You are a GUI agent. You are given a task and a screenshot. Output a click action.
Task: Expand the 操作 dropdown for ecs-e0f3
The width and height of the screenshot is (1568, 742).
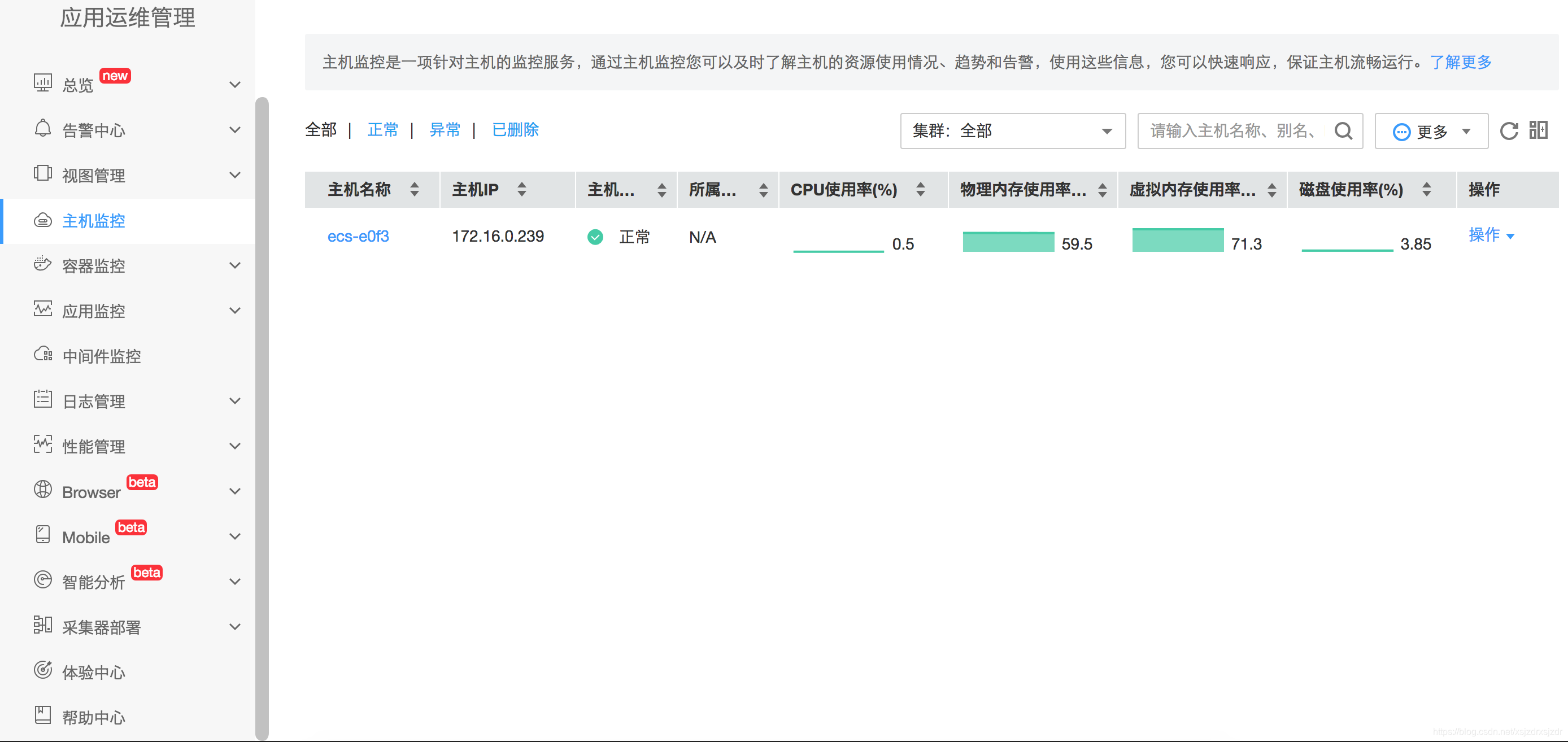pos(1491,235)
